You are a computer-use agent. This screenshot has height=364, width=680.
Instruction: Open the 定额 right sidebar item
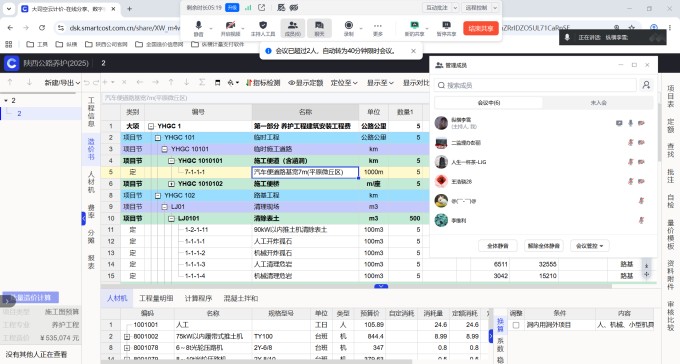pos(670,126)
